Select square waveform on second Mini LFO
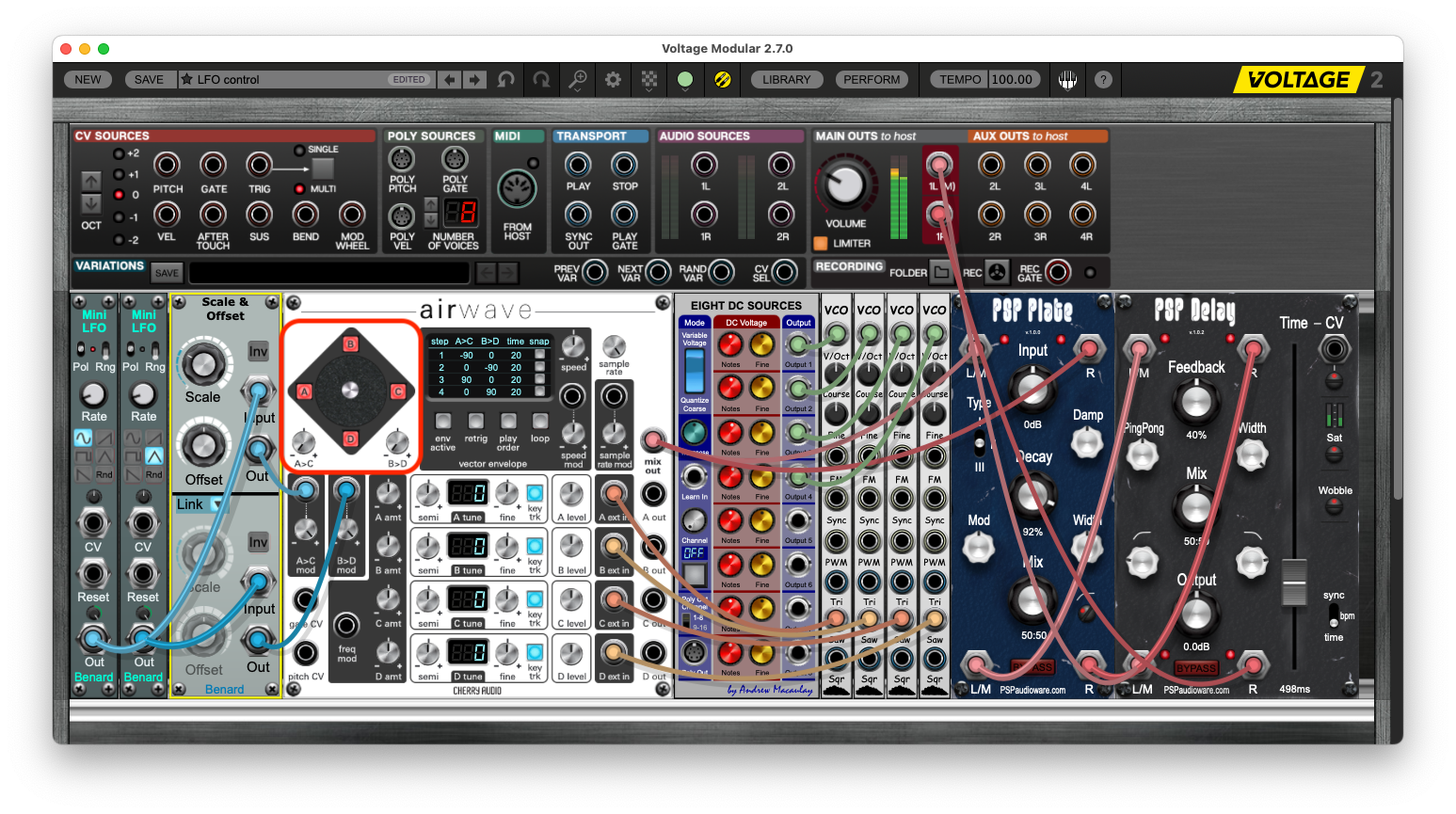 [x=134, y=455]
